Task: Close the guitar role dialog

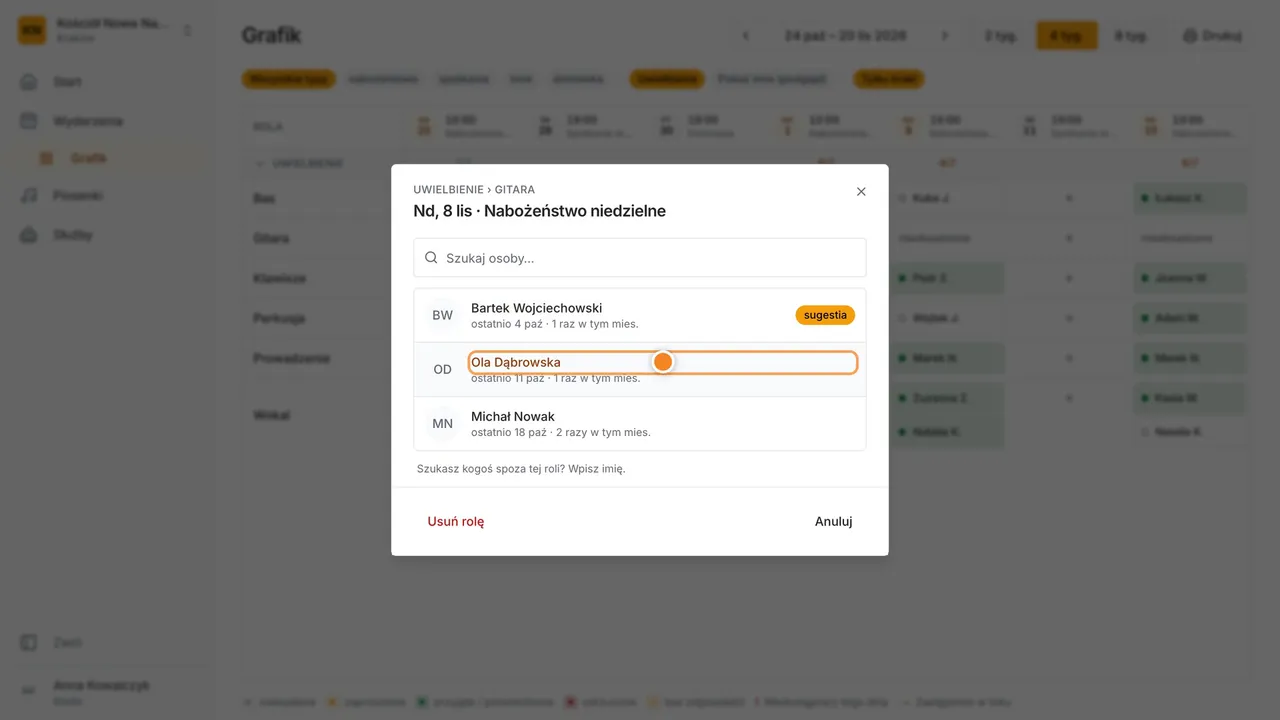Action: point(861,191)
